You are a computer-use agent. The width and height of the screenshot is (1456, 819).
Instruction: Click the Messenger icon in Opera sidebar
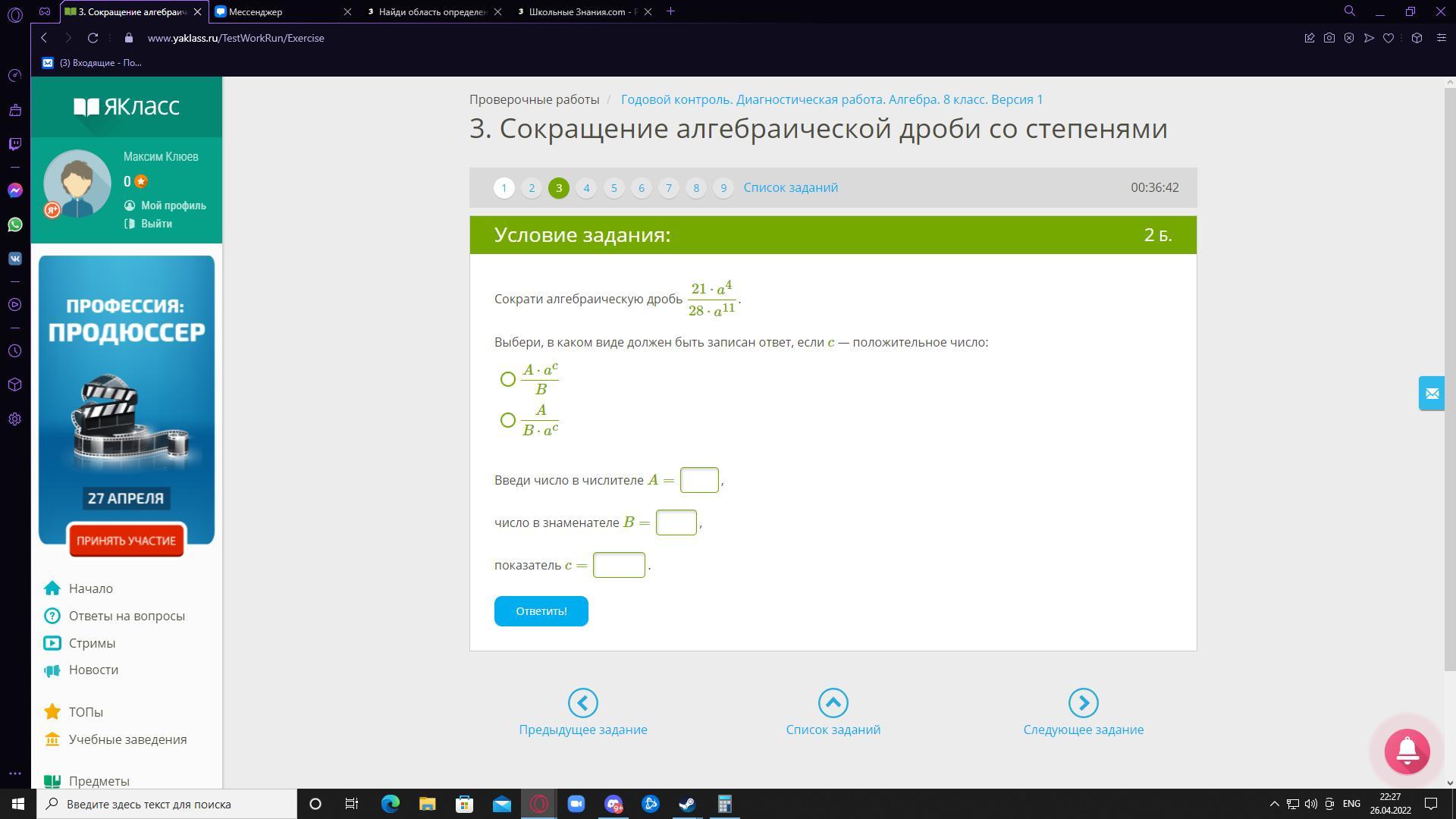pos(15,190)
